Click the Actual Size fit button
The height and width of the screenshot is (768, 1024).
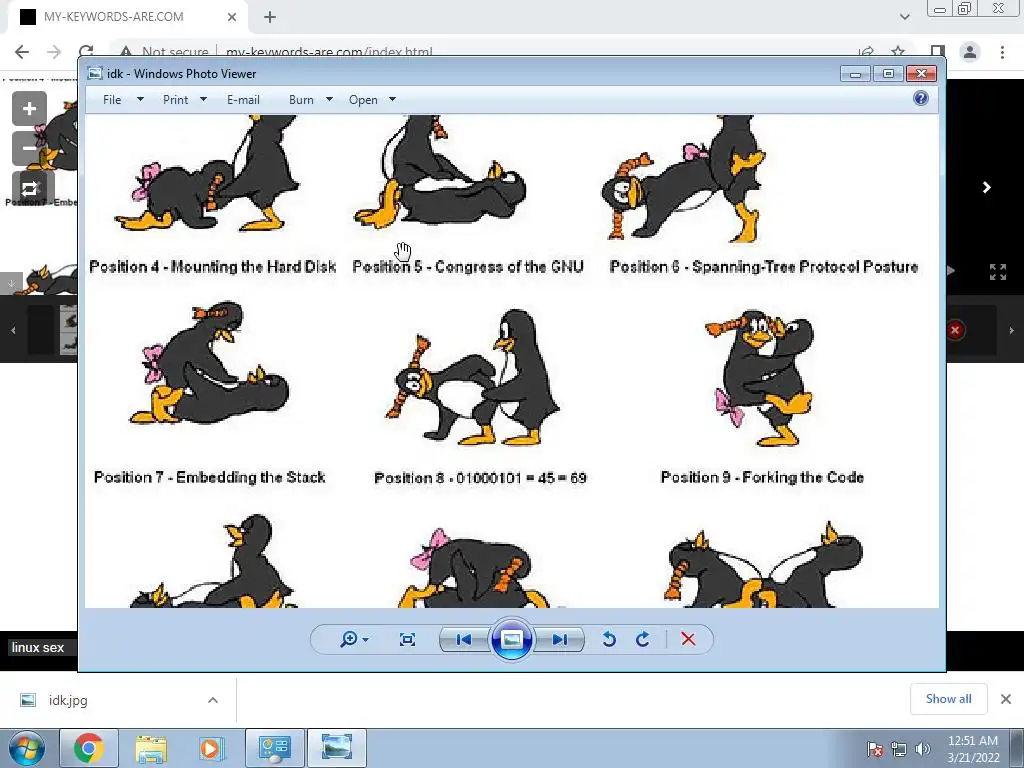408,639
